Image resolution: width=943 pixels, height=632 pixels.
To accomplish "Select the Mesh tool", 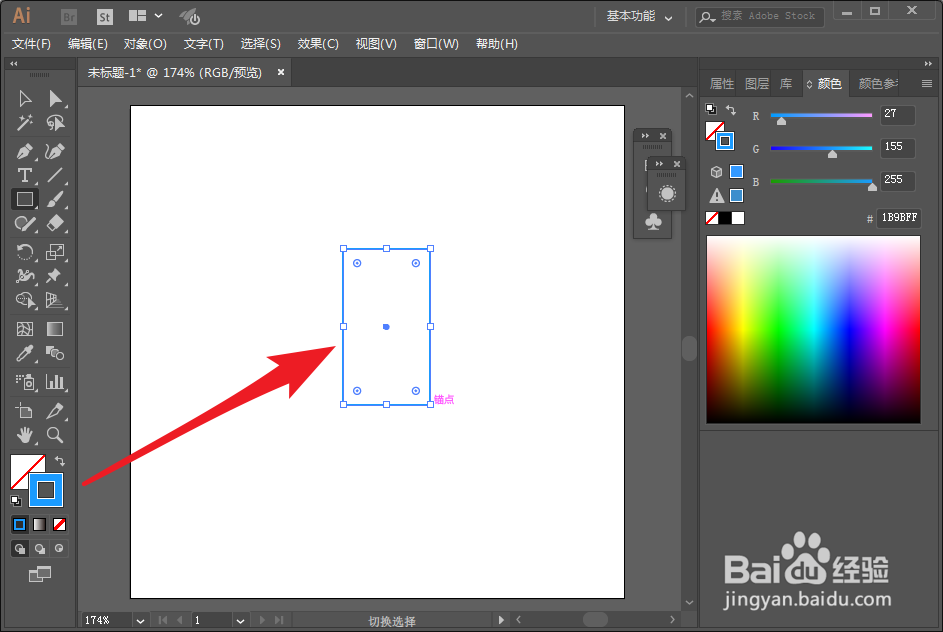I will click(25, 329).
